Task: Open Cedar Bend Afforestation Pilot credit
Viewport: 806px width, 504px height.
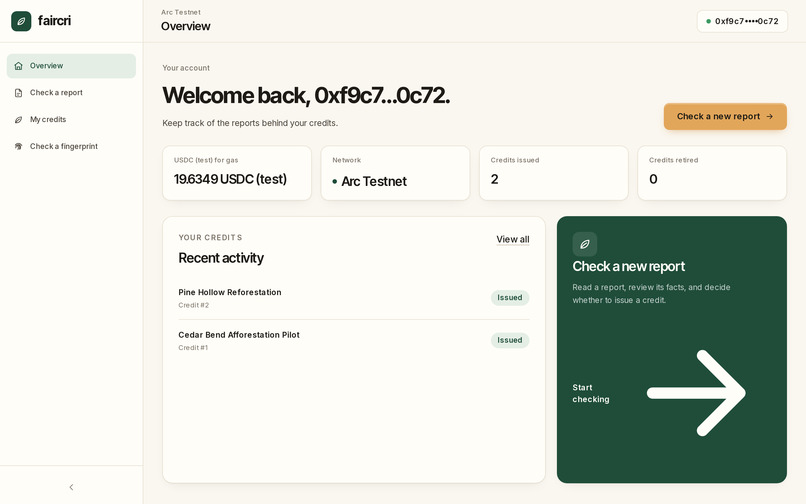Action: [354, 340]
